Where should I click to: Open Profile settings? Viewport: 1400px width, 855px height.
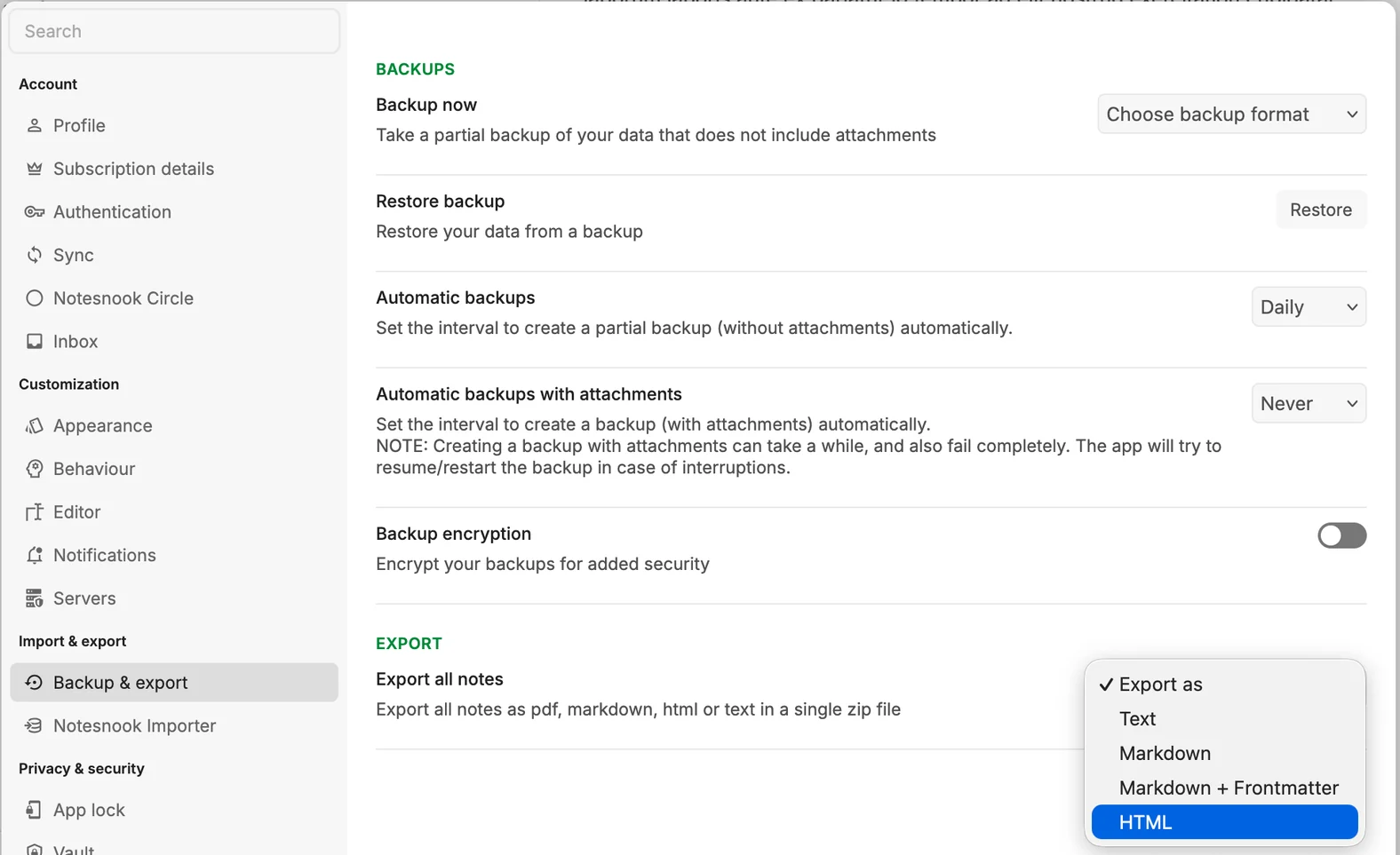[174, 126]
